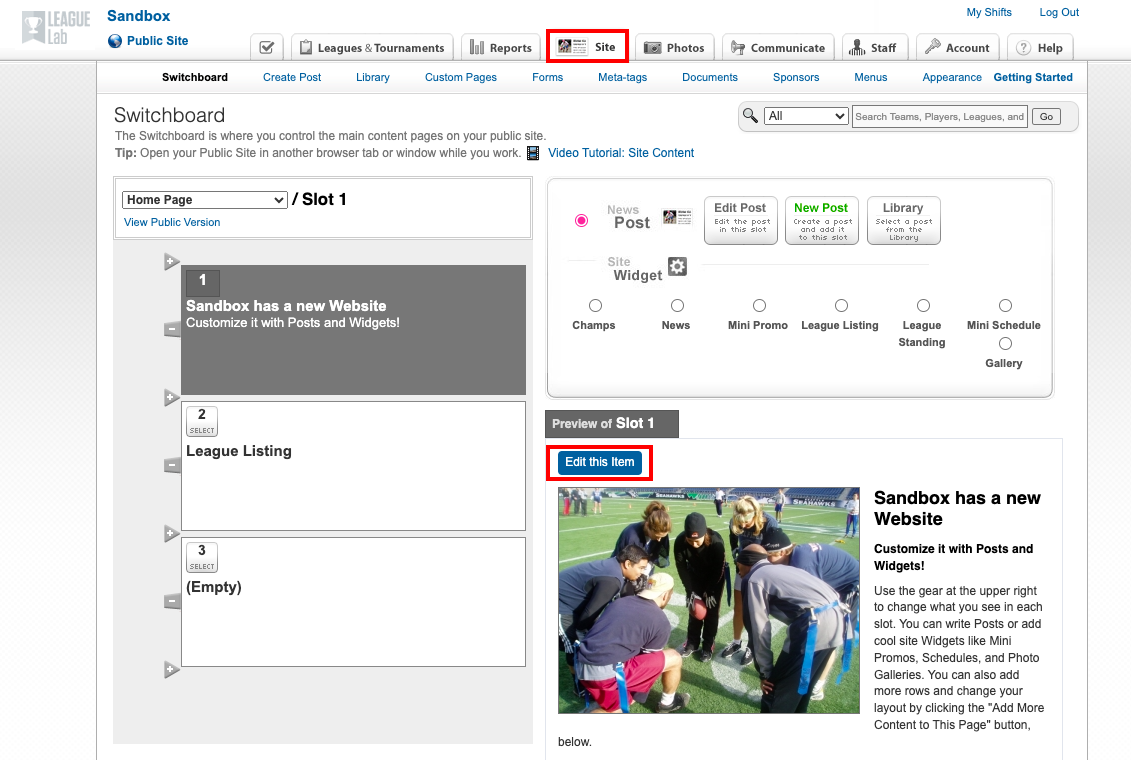
Task: Open the Home Page dropdown
Action: tap(205, 200)
